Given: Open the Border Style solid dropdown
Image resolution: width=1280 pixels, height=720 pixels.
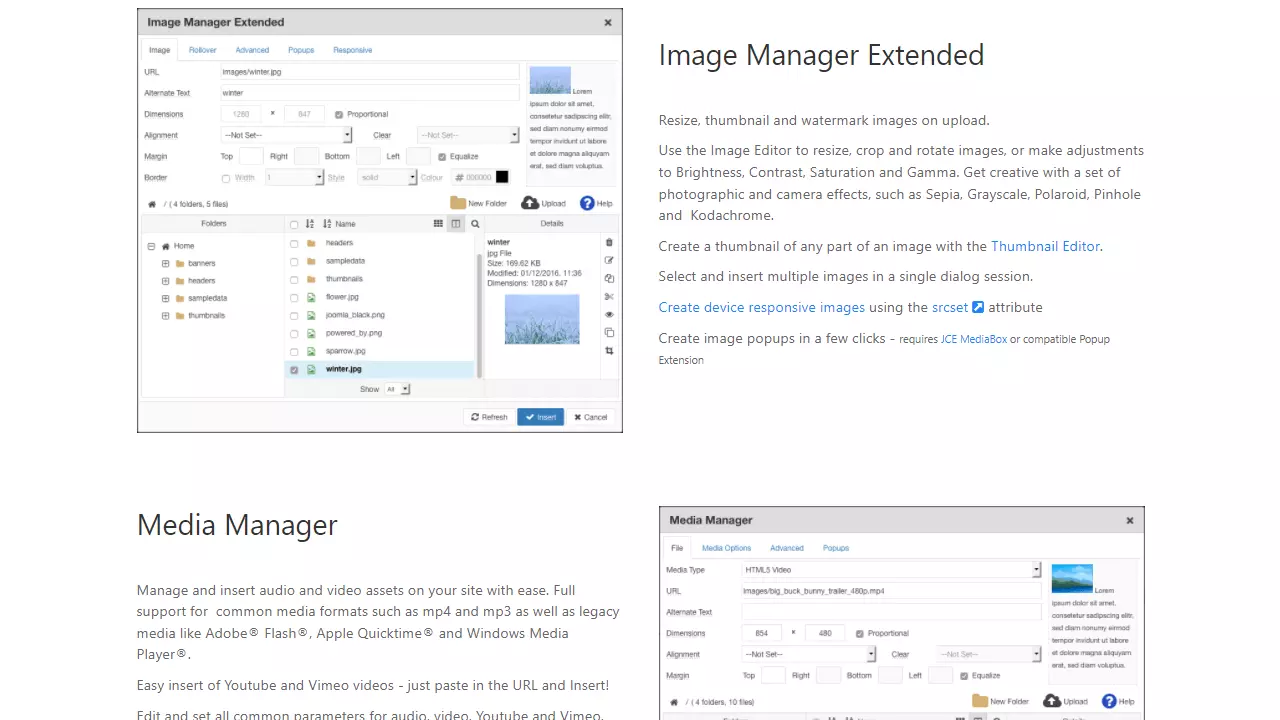Looking at the screenshot, I should coord(385,177).
